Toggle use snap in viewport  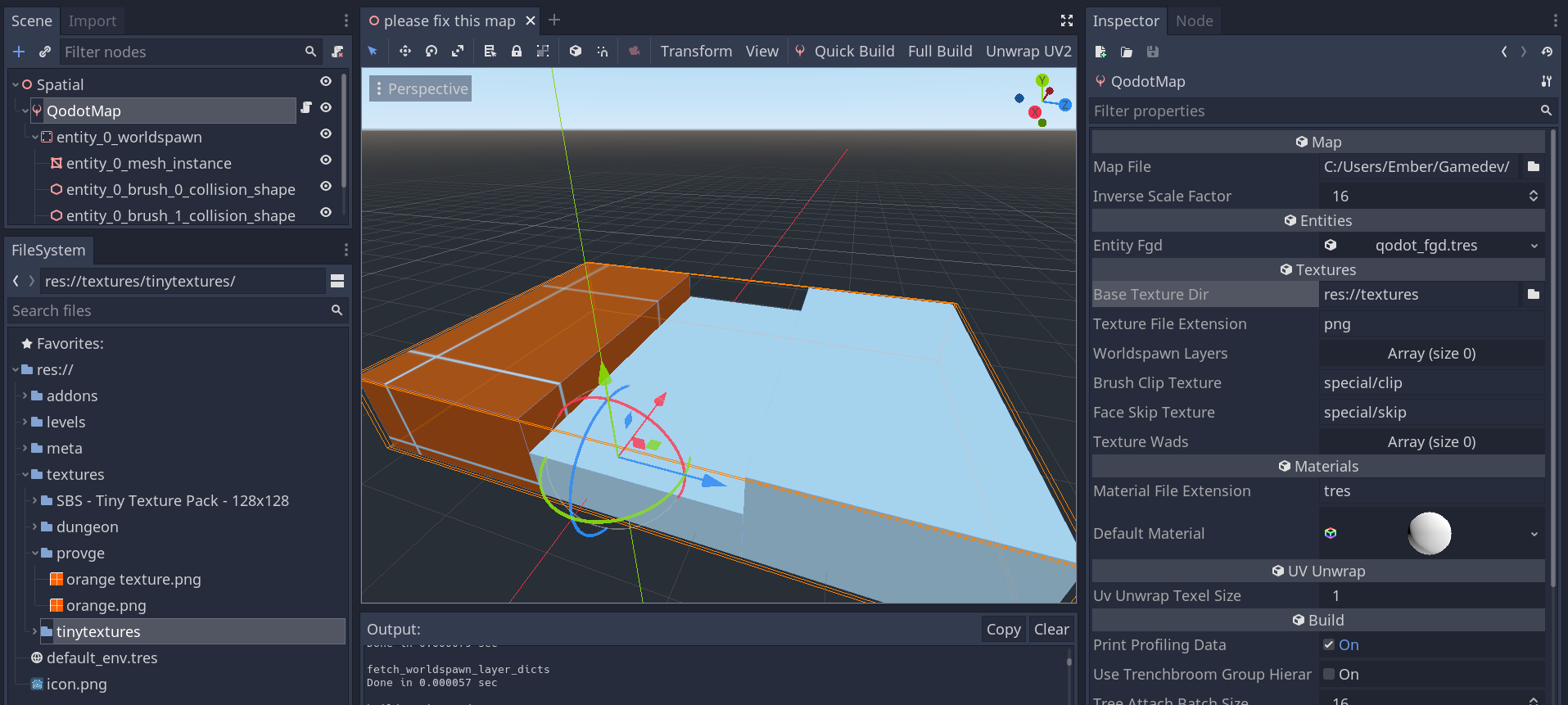[x=603, y=51]
